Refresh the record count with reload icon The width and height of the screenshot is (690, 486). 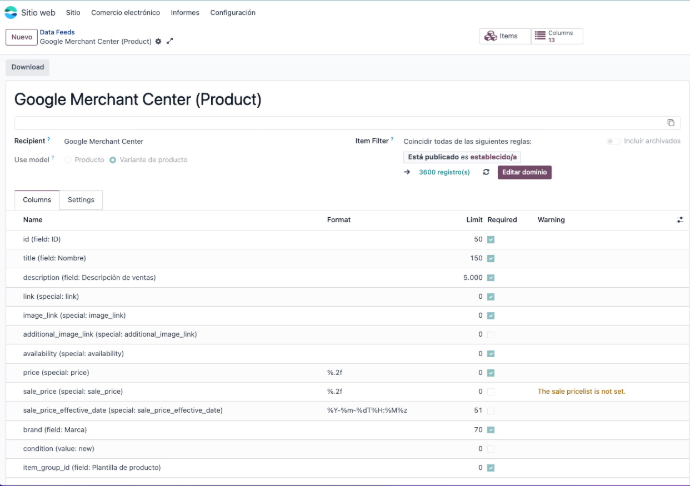click(486, 172)
